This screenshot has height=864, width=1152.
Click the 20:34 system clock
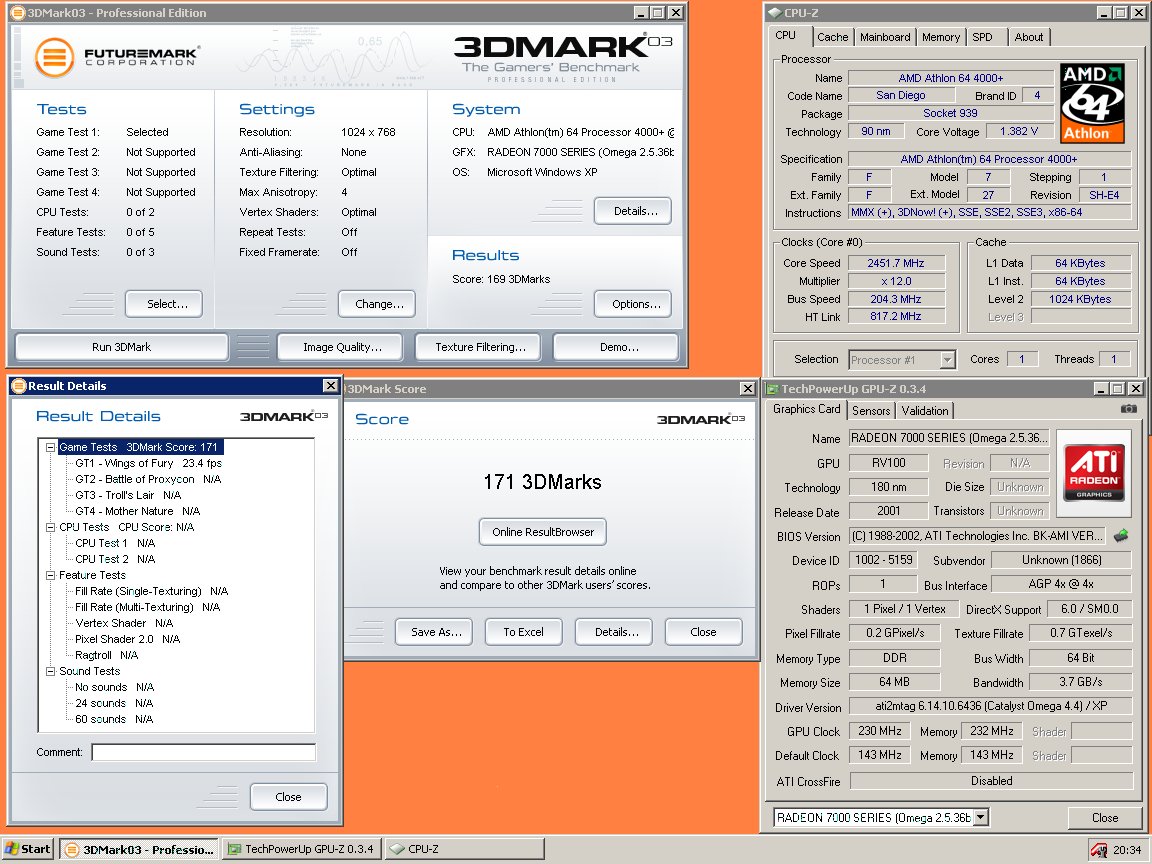pyautogui.click(x=1127, y=850)
